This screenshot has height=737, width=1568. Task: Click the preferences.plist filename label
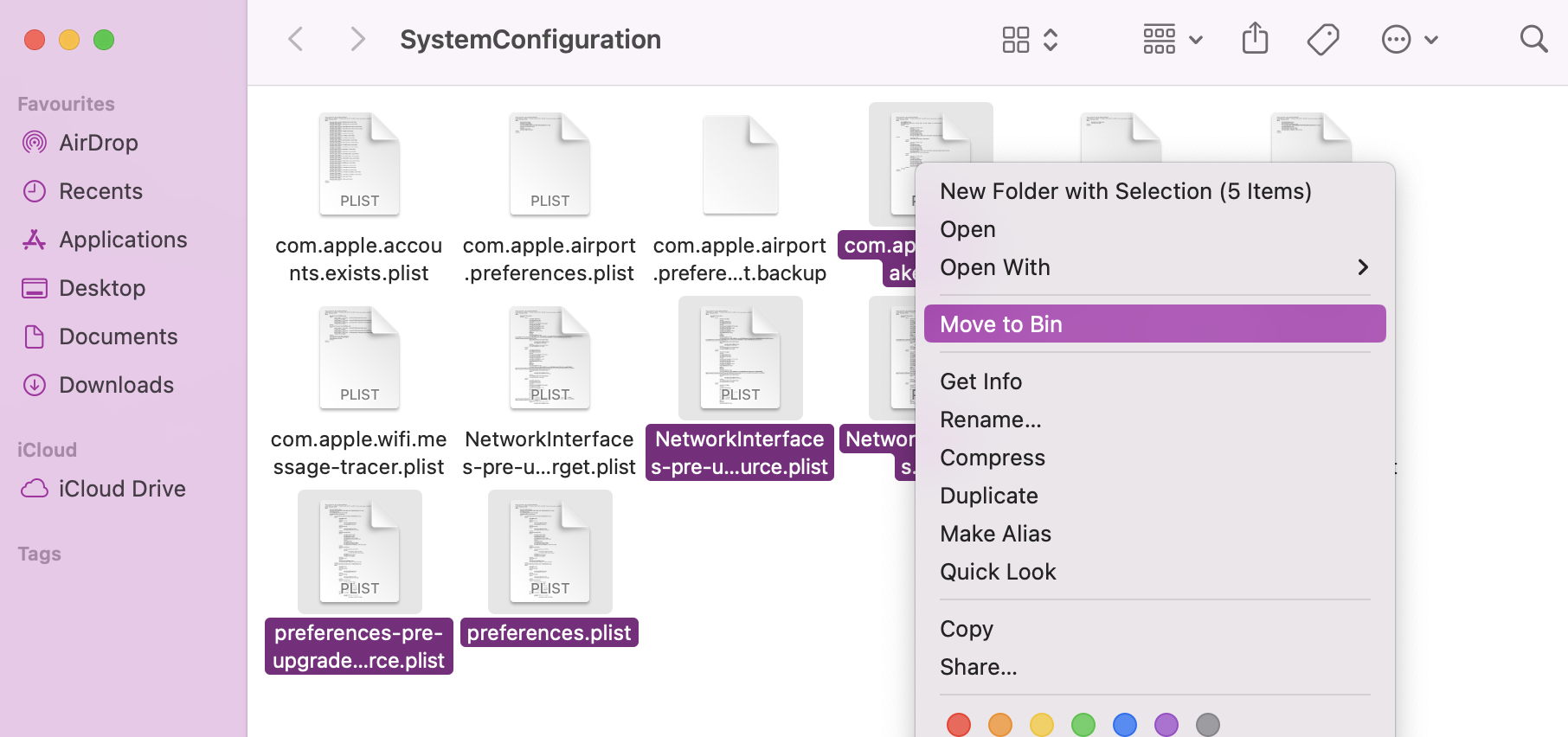(549, 632)
